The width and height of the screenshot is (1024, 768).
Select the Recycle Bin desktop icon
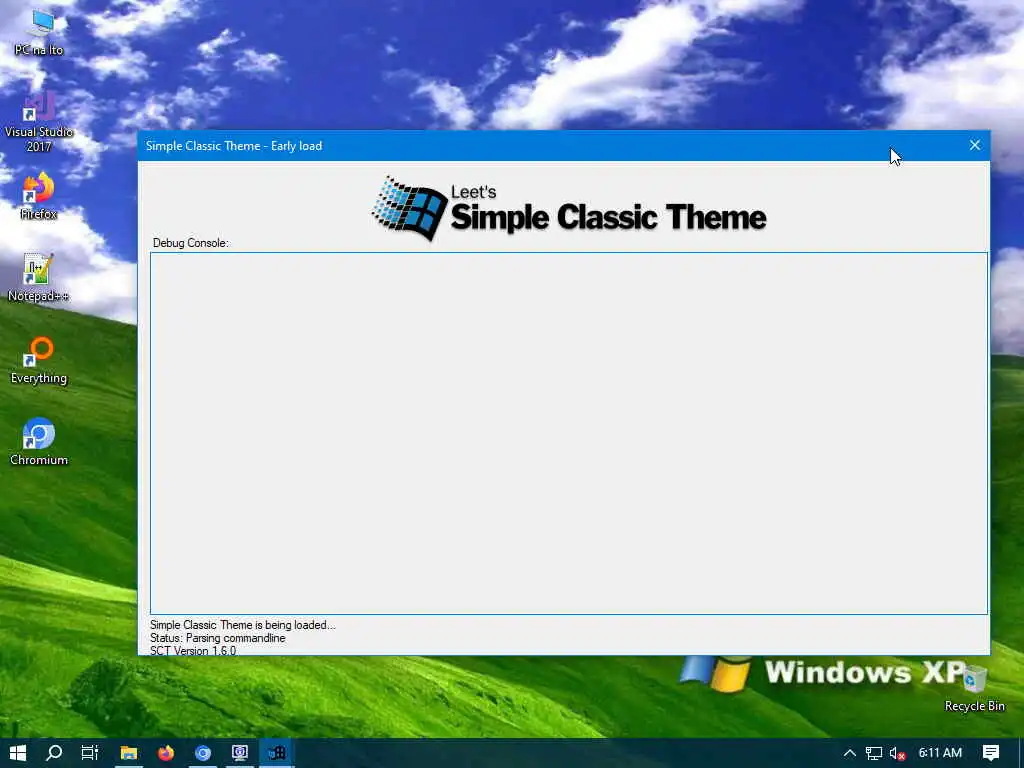tap(974, 688)
